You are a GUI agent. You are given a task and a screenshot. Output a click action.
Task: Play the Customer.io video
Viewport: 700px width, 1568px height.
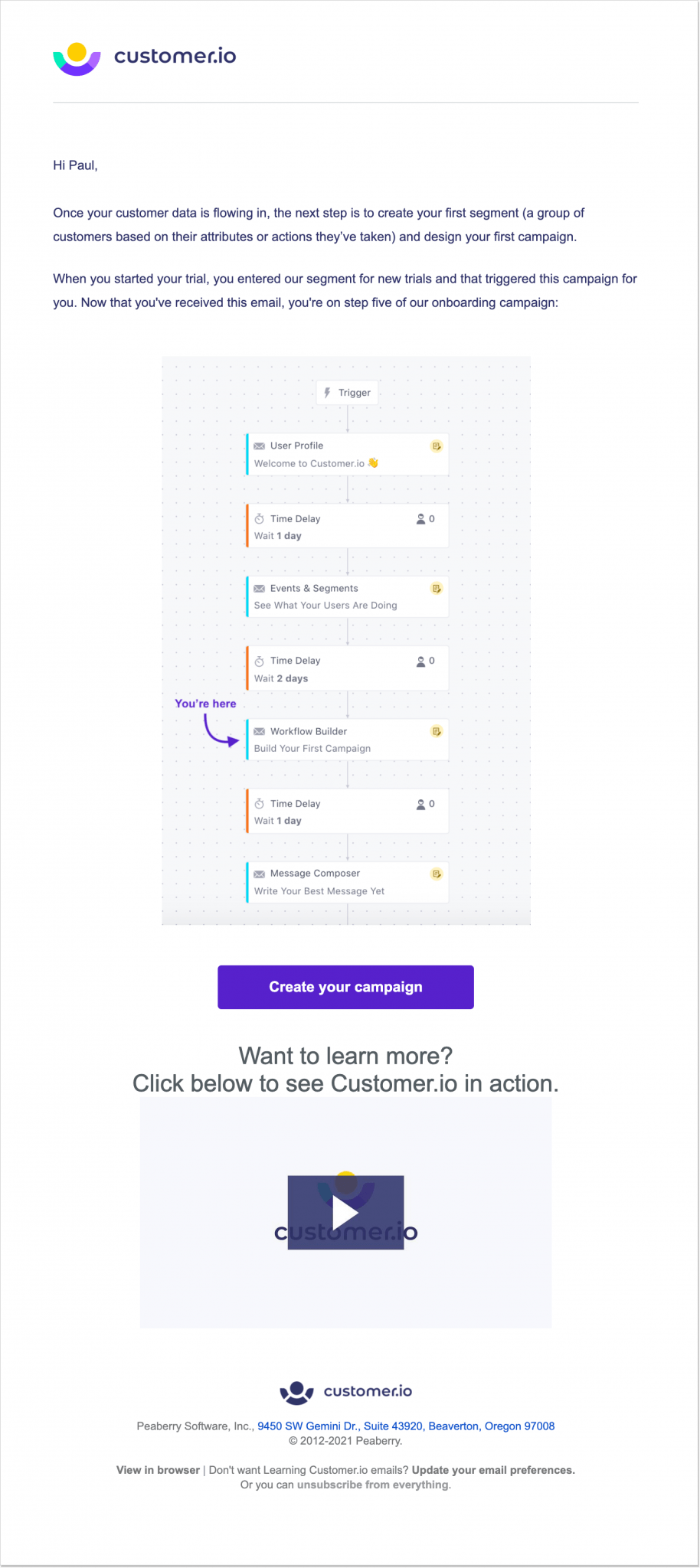(x=345, y=1213)
